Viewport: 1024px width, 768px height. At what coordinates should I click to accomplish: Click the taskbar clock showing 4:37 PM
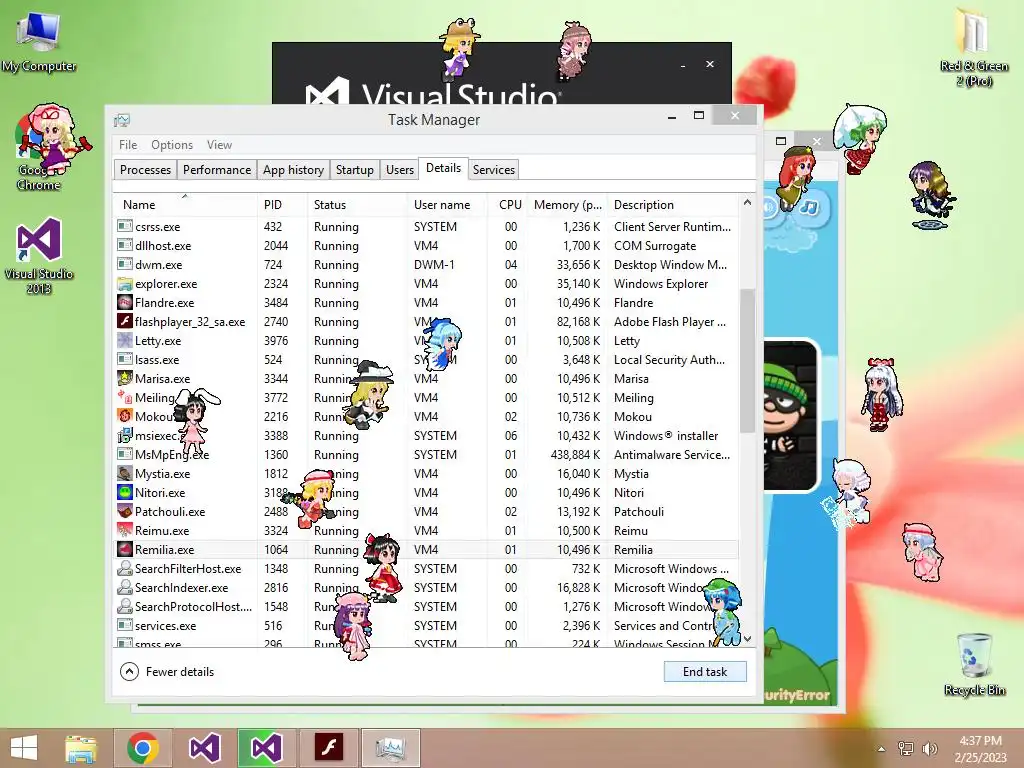click(980, 748)
